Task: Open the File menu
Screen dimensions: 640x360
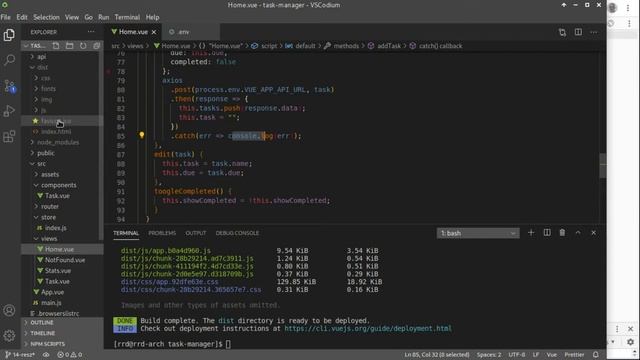Action: pyautogui.click(x=6, y=17)
